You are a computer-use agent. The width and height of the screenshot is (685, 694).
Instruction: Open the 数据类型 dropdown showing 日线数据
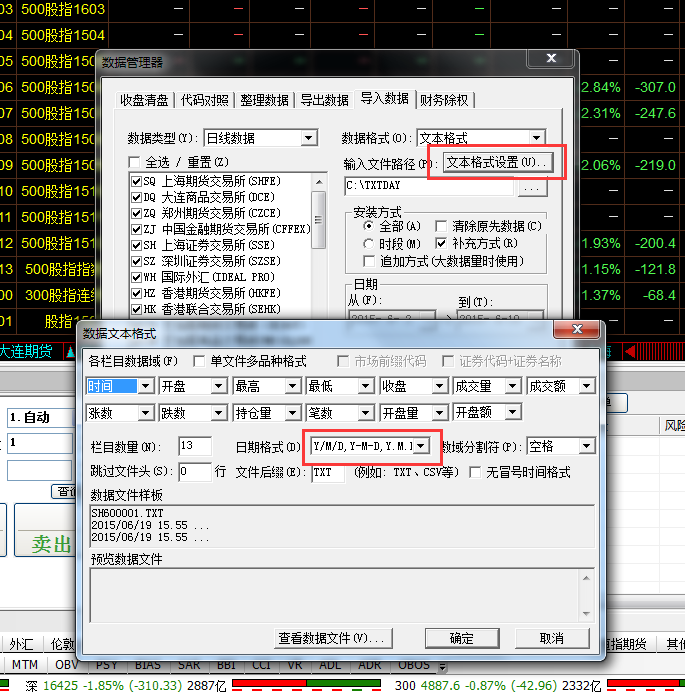(x=308, y=138)
